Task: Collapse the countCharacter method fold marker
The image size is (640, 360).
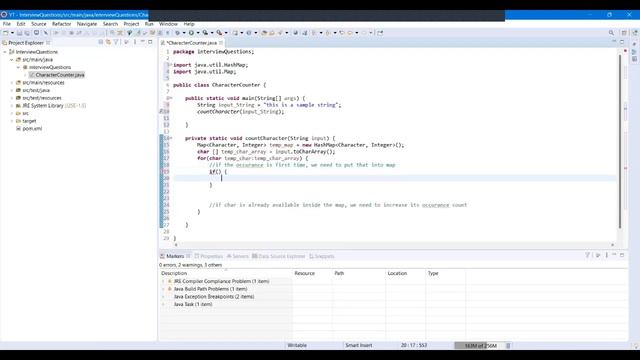Action: click(171, 138)
